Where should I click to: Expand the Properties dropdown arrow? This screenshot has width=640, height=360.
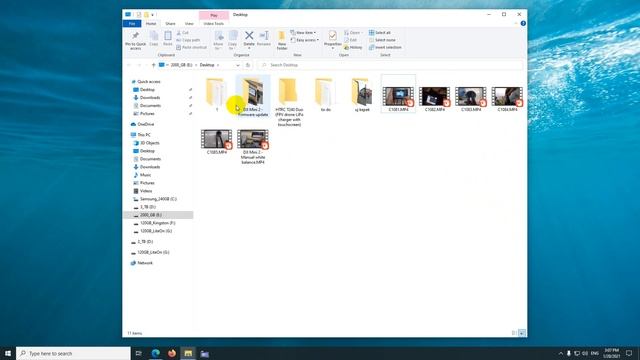[x=333, y=49]
